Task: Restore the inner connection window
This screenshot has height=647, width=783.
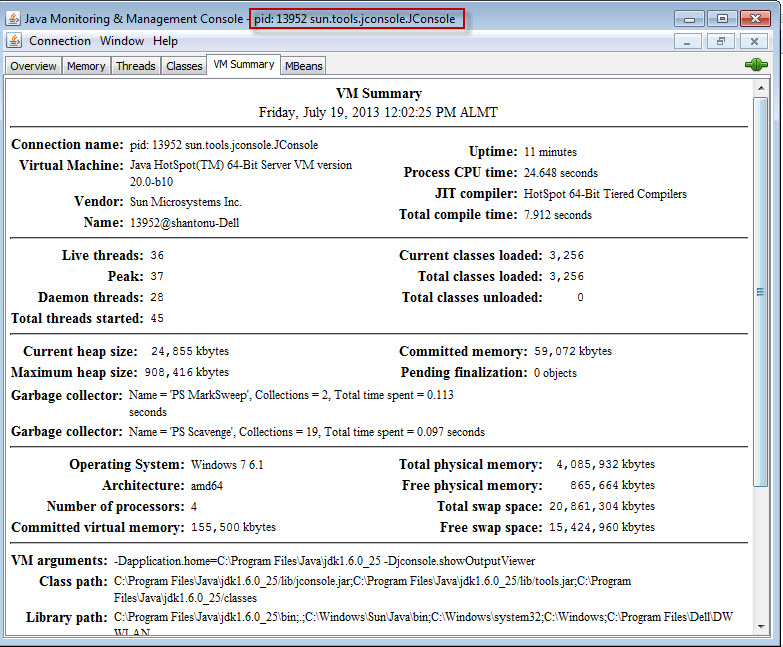Action: (721, 41)
